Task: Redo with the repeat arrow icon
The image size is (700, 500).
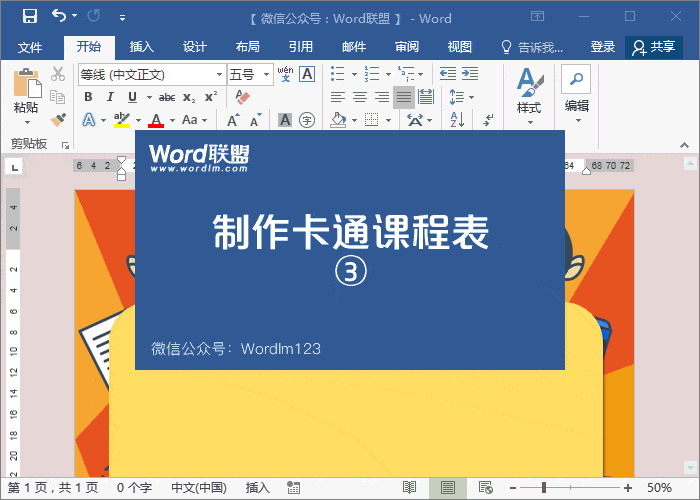Action: point(94,16)
